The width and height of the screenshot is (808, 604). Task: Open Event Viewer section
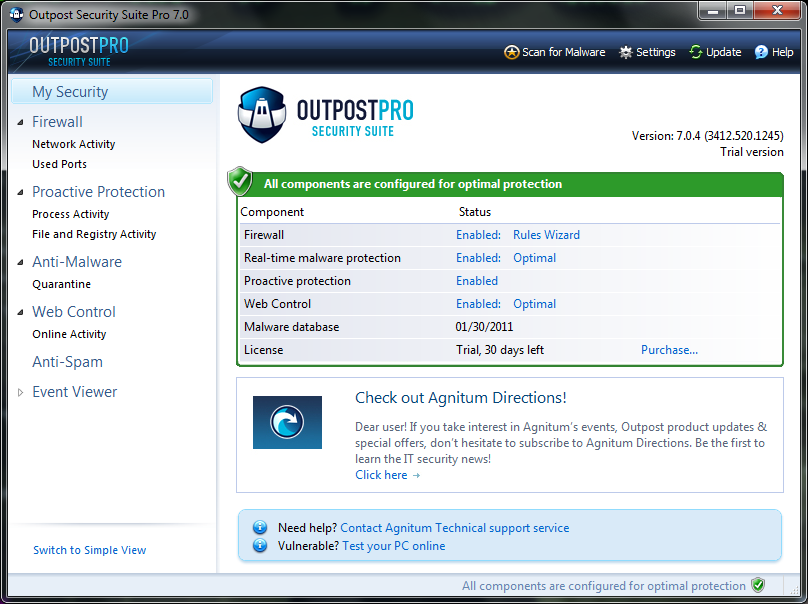[75, 392]
